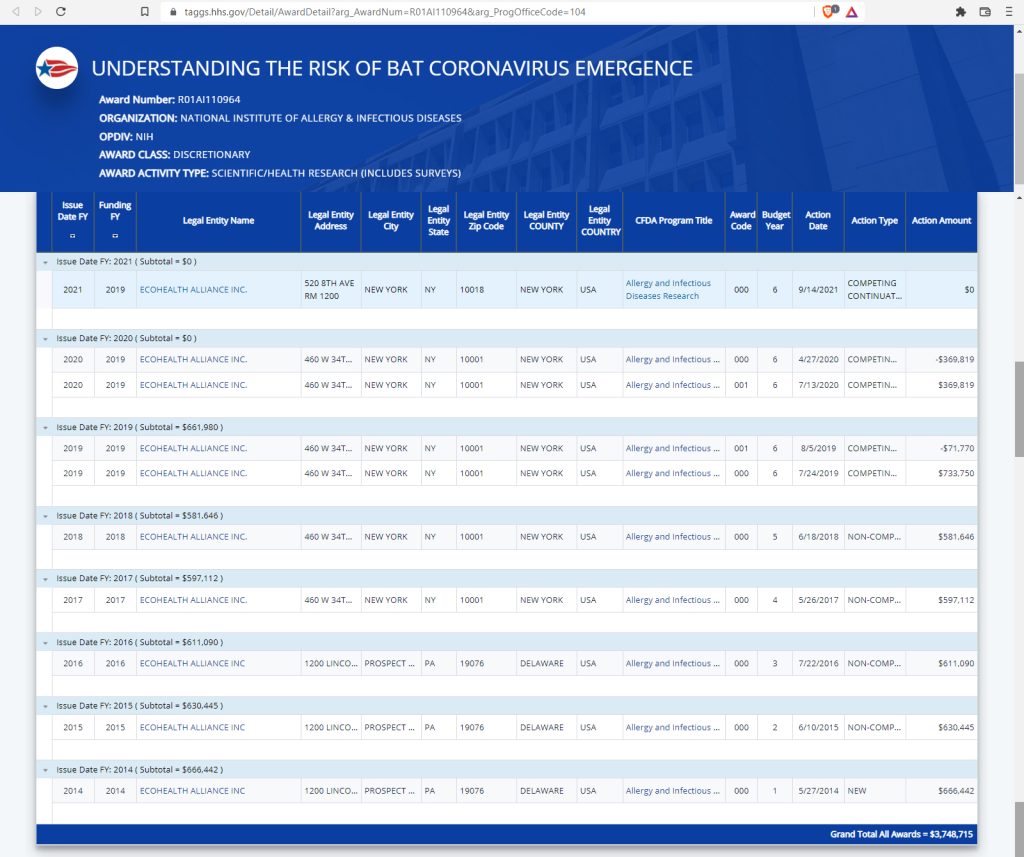1024x857 pixels.
Task: Select the -$369,819 action amount cell
Action: pos(941,359)
